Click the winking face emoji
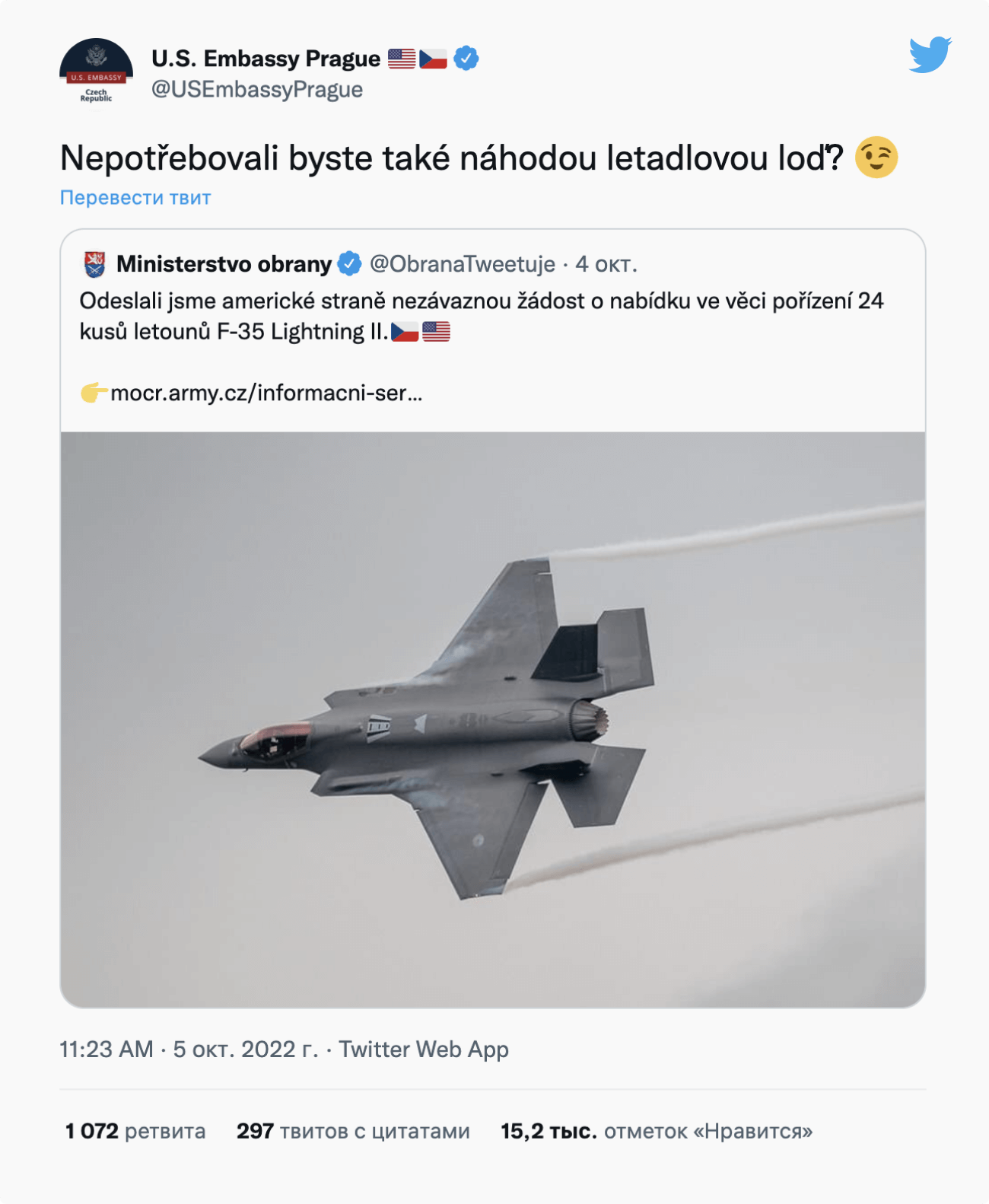The height and width of the screenshot is (1204, 989). [876, 158]
